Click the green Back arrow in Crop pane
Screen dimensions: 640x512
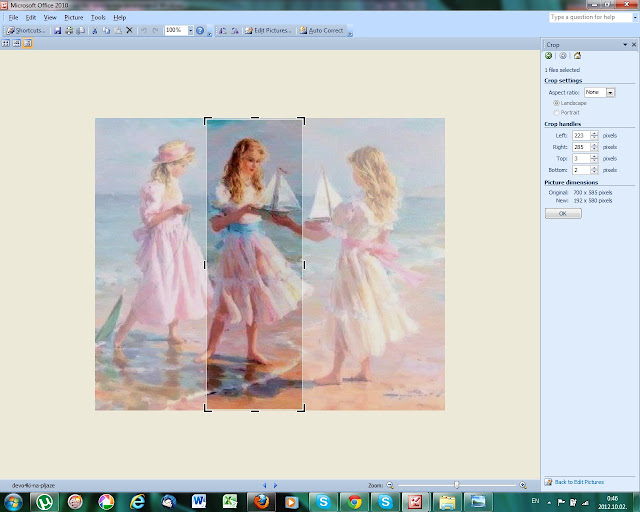pyautogui.click(x=549, y=56)
